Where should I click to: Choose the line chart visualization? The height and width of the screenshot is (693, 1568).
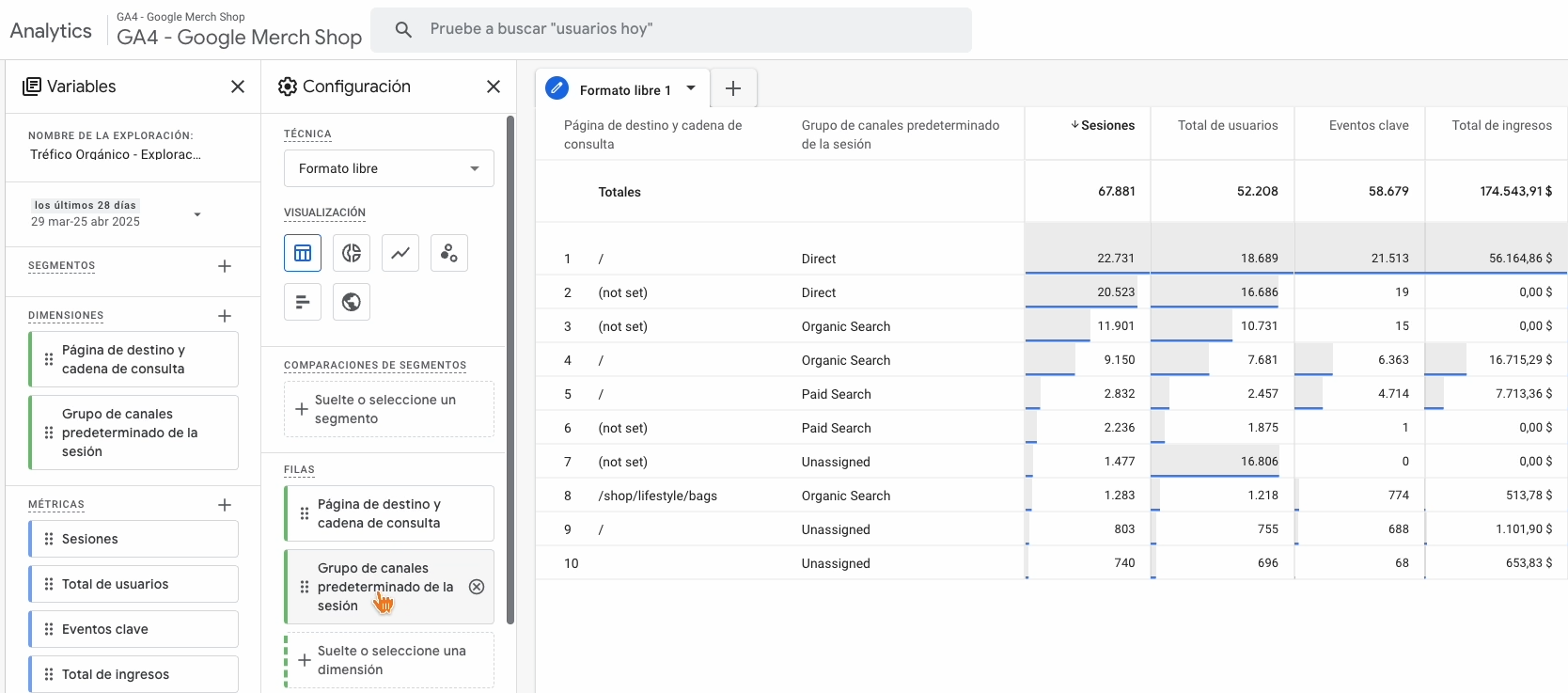click(400, 253)
